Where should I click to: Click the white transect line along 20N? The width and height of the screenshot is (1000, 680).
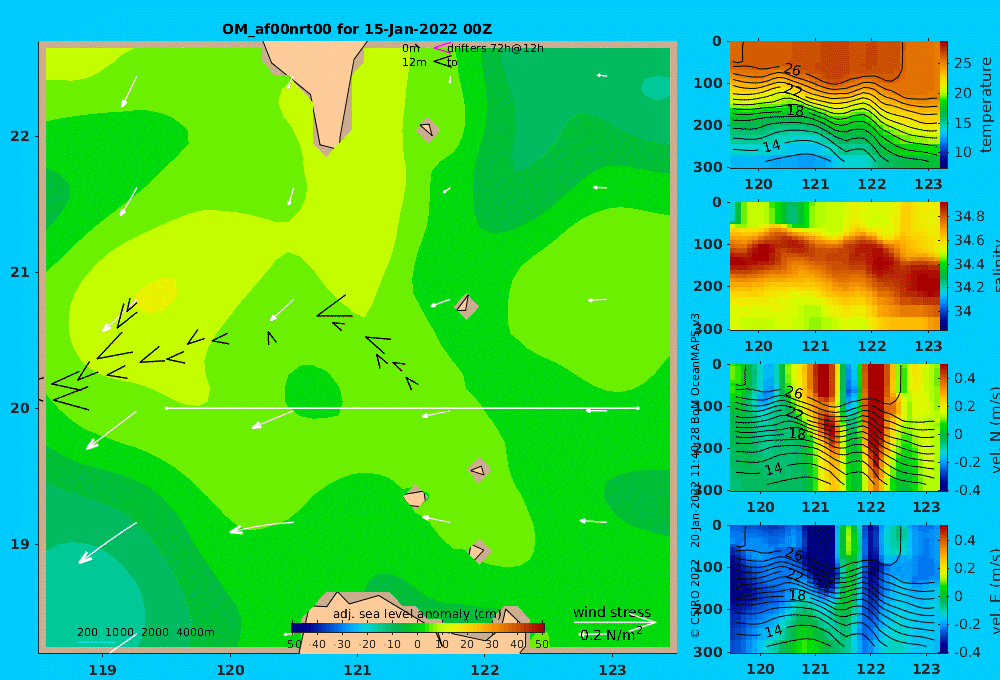click(x=402, y=408)
